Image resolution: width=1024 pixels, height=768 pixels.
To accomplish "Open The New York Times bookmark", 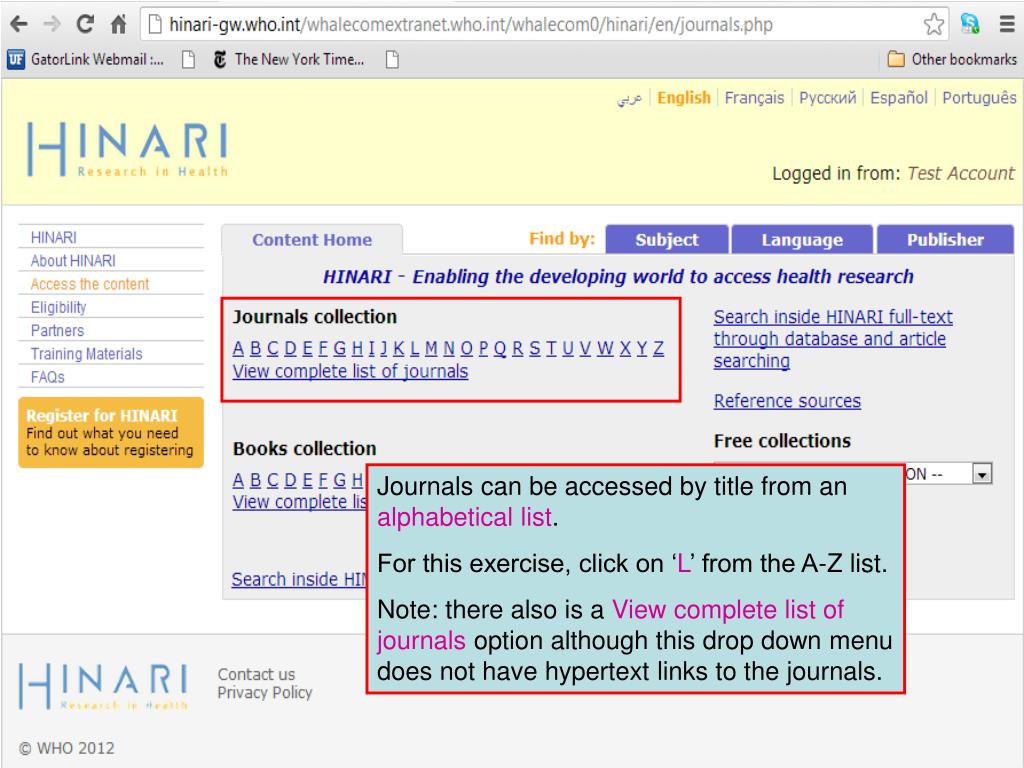I will tap(288, 59).
